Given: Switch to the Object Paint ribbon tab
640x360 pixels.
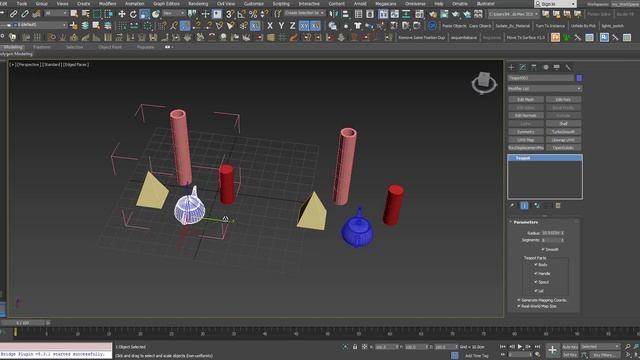Looking at the screenshot, I should click(110, 47).
